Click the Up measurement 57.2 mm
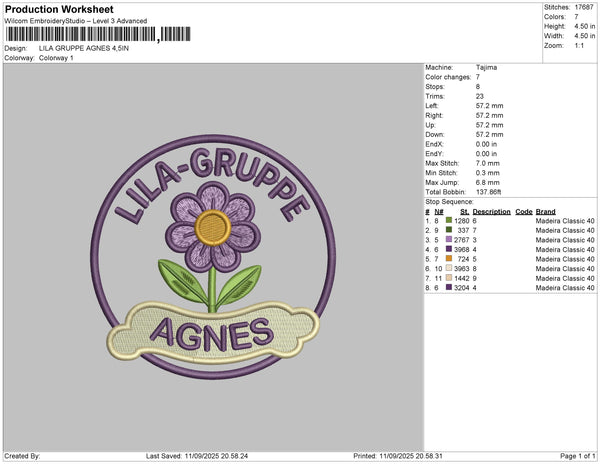The width and height of the screenshot is (600, 464). click(490, 125)
